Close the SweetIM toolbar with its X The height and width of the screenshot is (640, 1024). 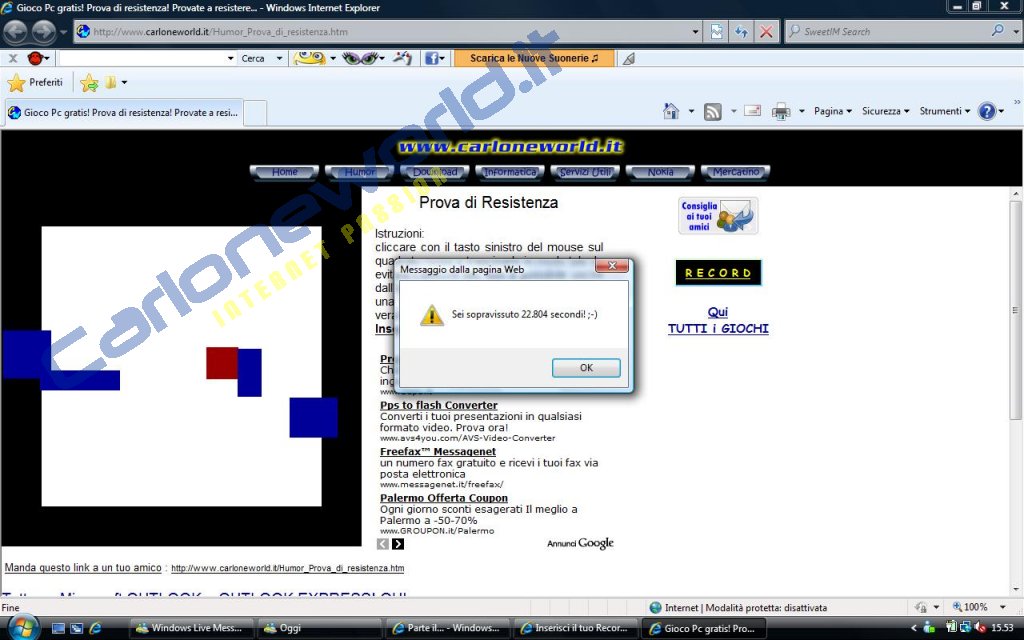point(12,58)
